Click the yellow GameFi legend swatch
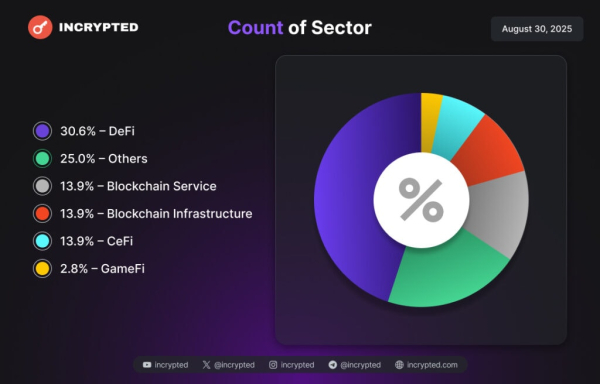Viewport: 600px width, 384px height. coord(42,269)
